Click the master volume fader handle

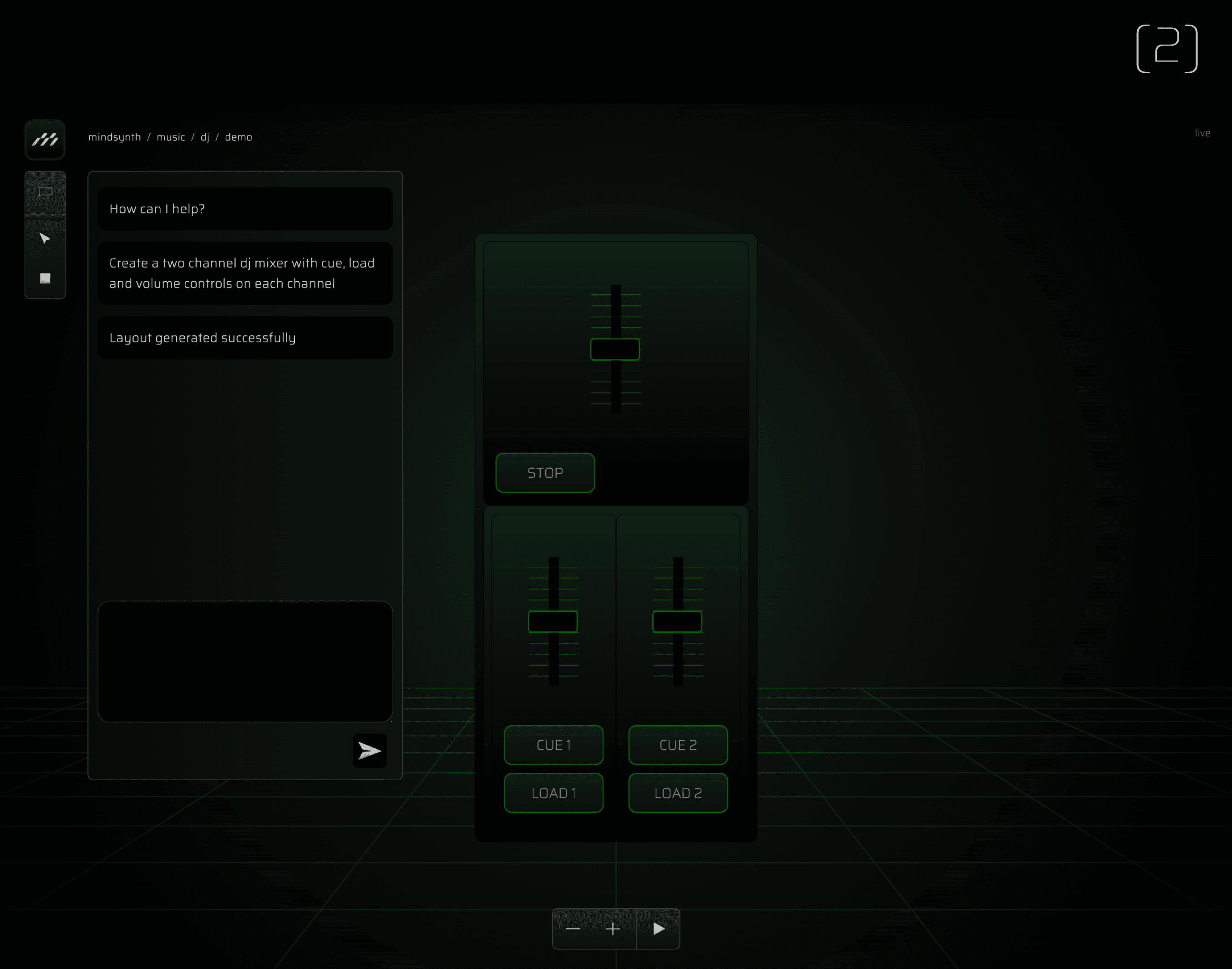615,349
